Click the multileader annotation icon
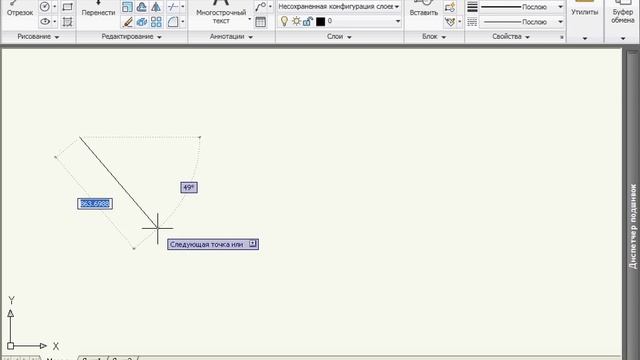The width and height of the screenshot is (640, 360). (x=260, y=7)
